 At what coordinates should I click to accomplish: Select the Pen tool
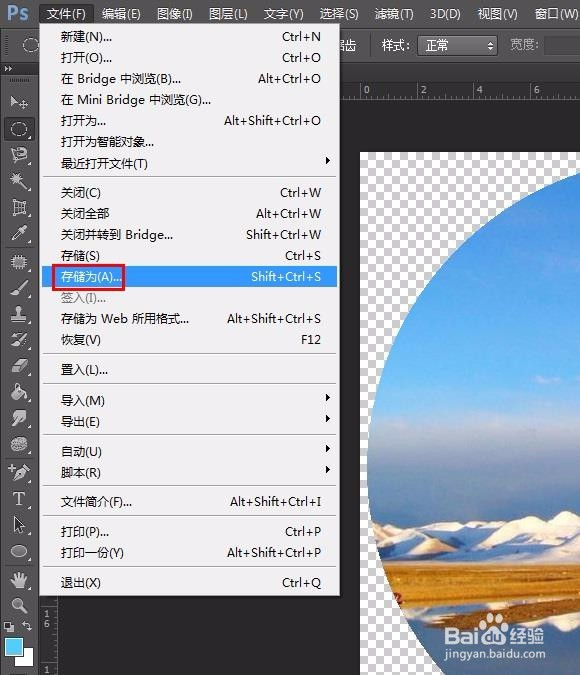(x=19, y=472)
